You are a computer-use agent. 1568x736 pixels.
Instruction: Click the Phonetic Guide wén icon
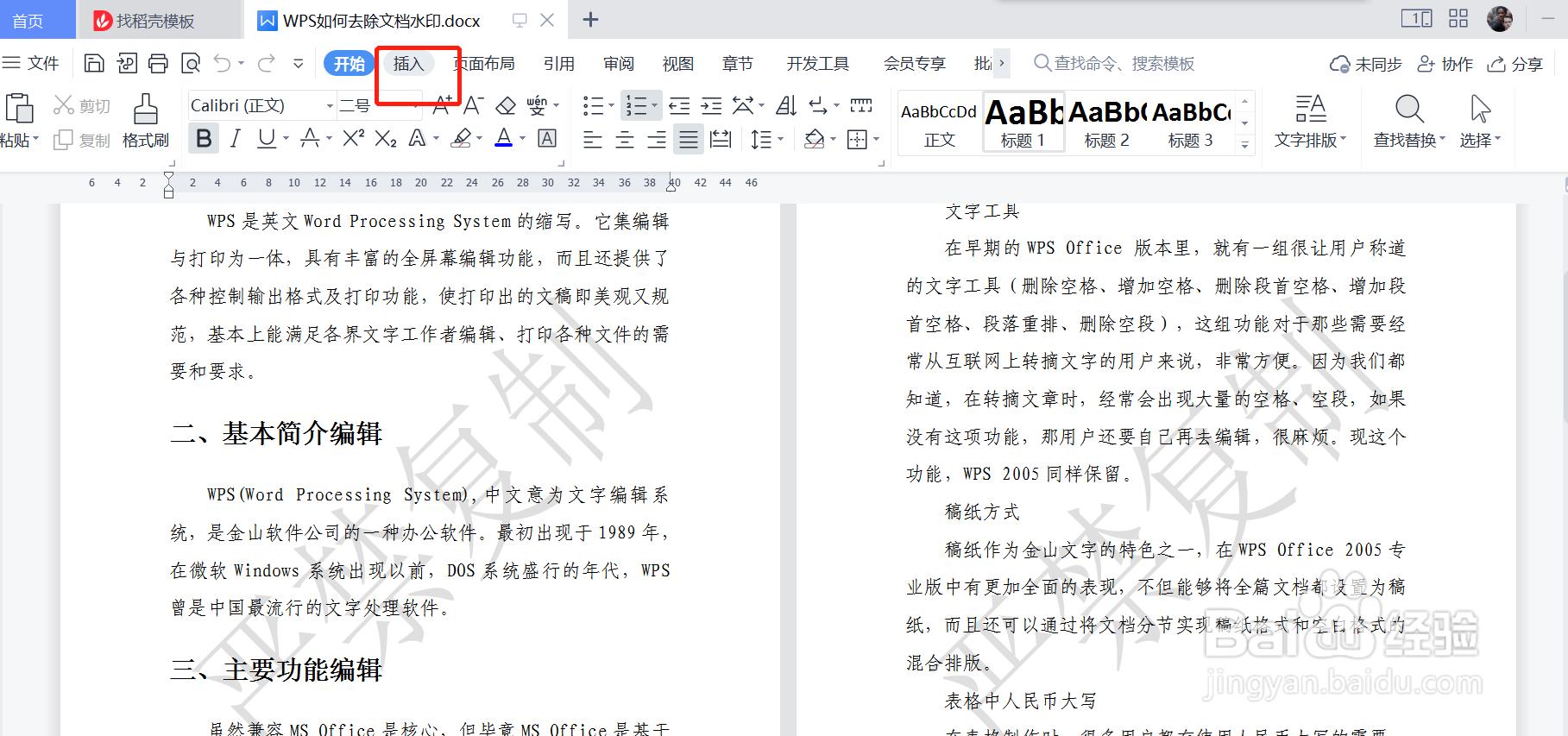(x=537, y=105)
